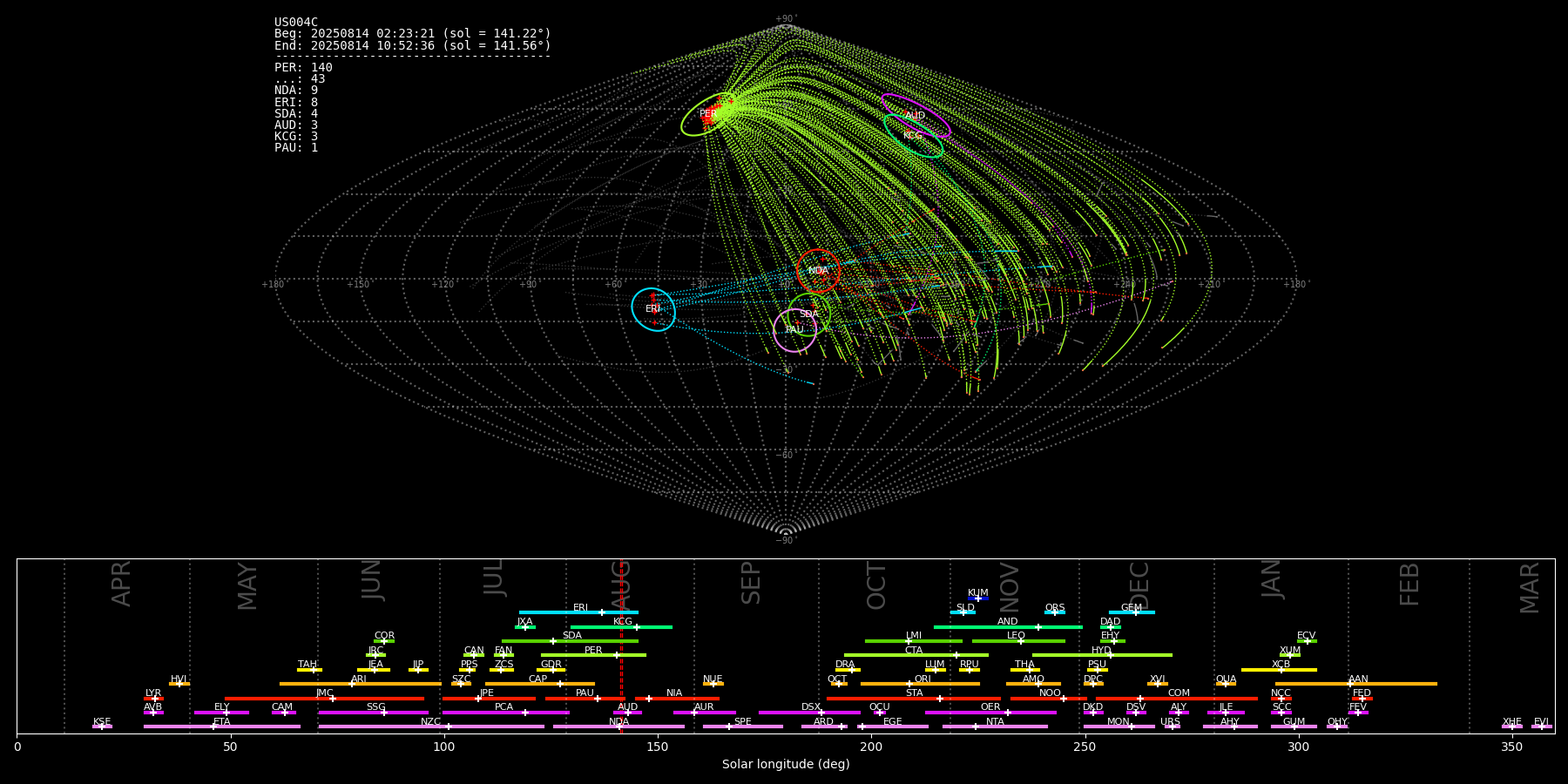This screenshot has width=1568, height=784.
Task: Click the 'Solar longitude (deg)' axis title
Action: [x=786, y=765]
